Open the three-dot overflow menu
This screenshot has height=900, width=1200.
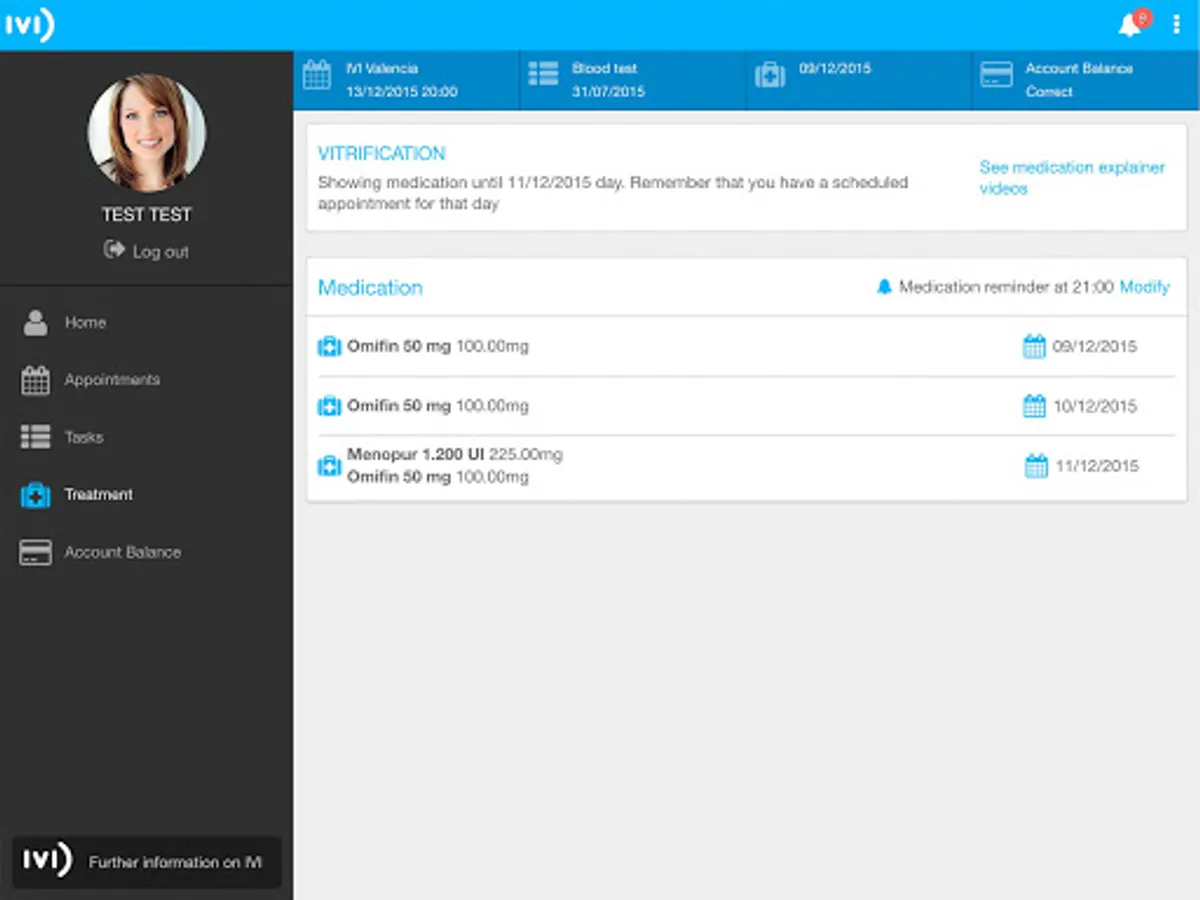(1176, 24)
